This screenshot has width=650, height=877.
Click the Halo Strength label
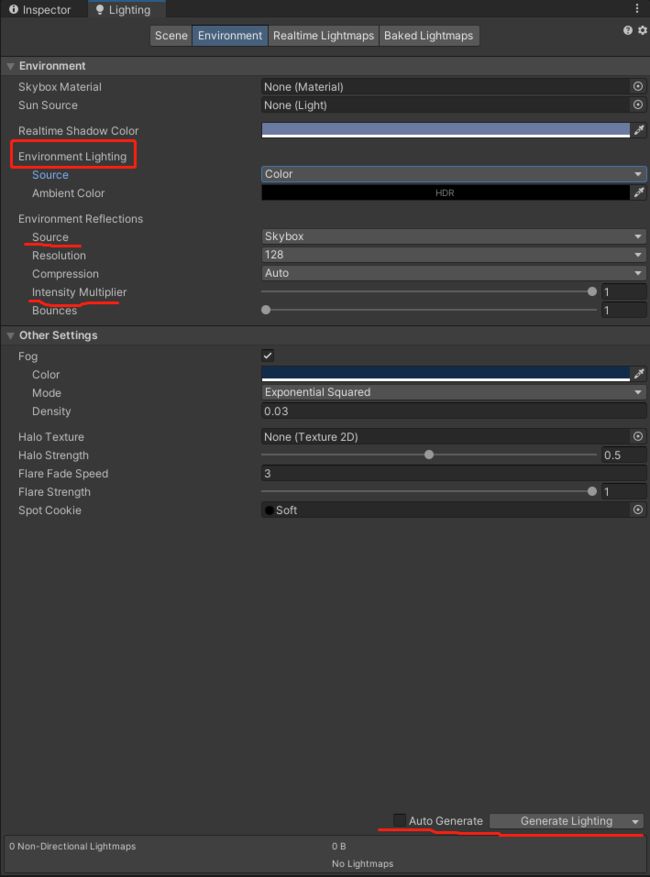53,455
